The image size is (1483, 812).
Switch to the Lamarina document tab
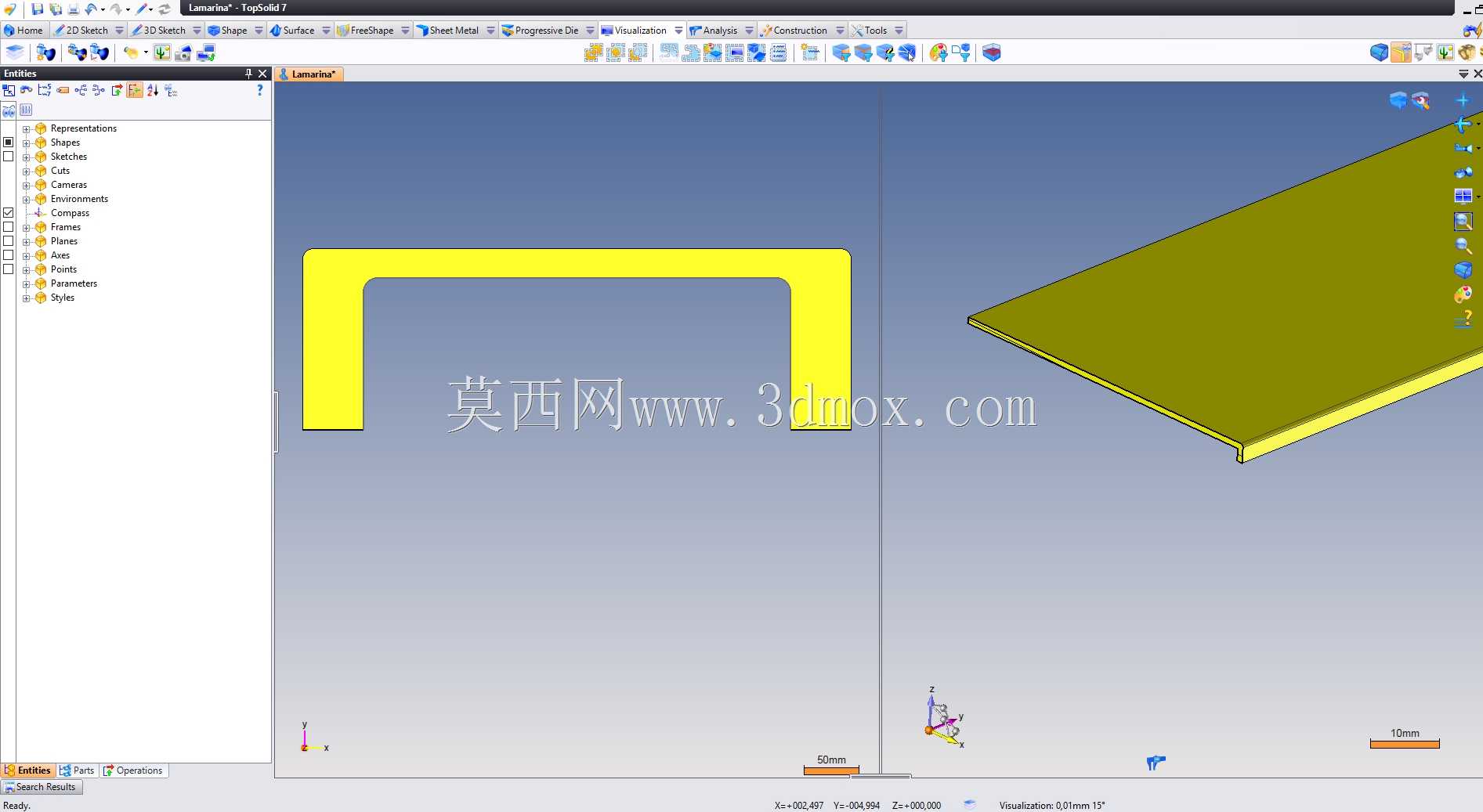309,74
